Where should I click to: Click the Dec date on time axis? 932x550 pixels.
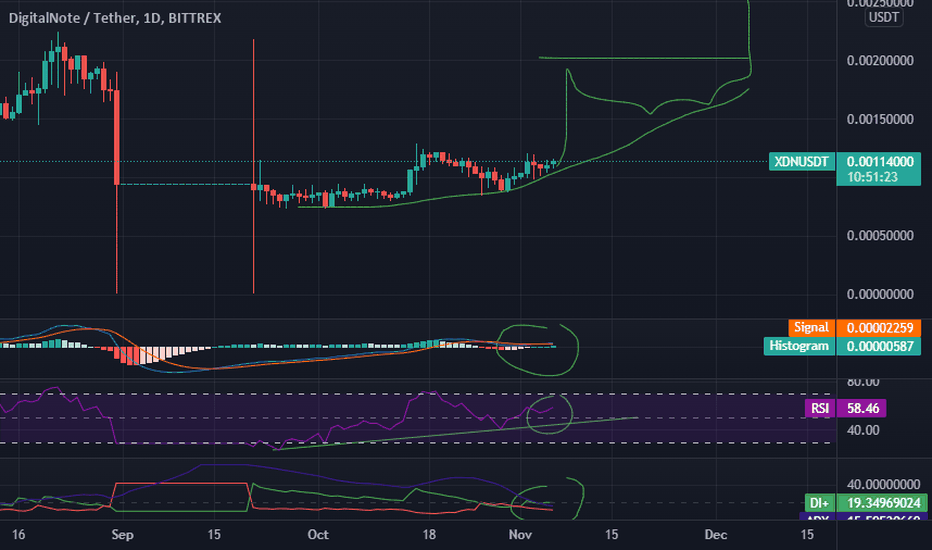tap(716, 535)
